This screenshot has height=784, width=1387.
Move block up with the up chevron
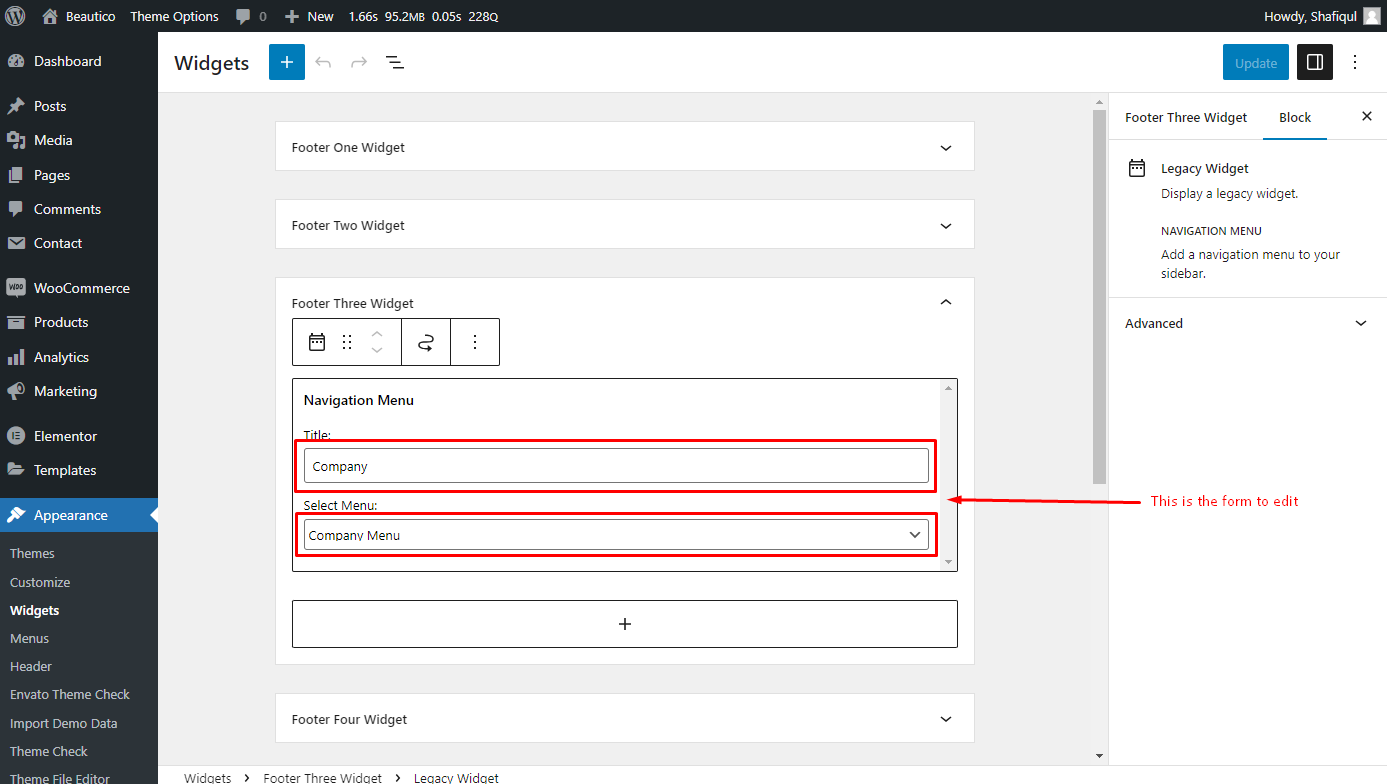tap(377, 332)
